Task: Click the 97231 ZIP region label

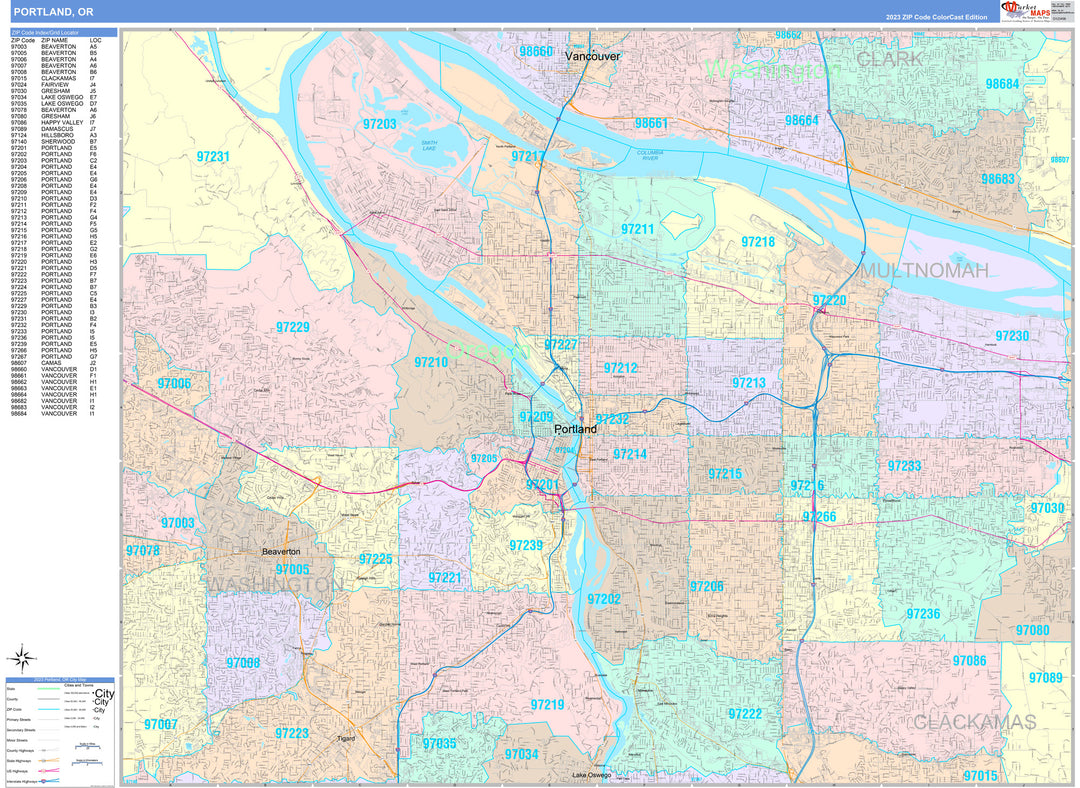Action: click(x=213, y=157)
